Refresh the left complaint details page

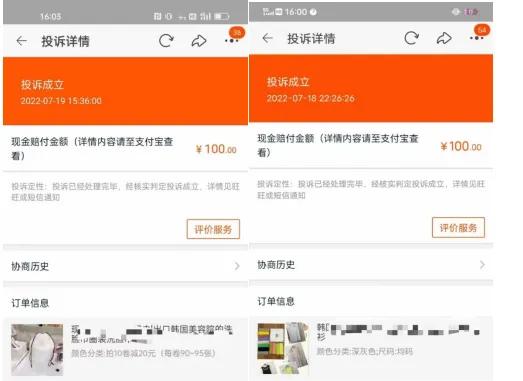166,41
